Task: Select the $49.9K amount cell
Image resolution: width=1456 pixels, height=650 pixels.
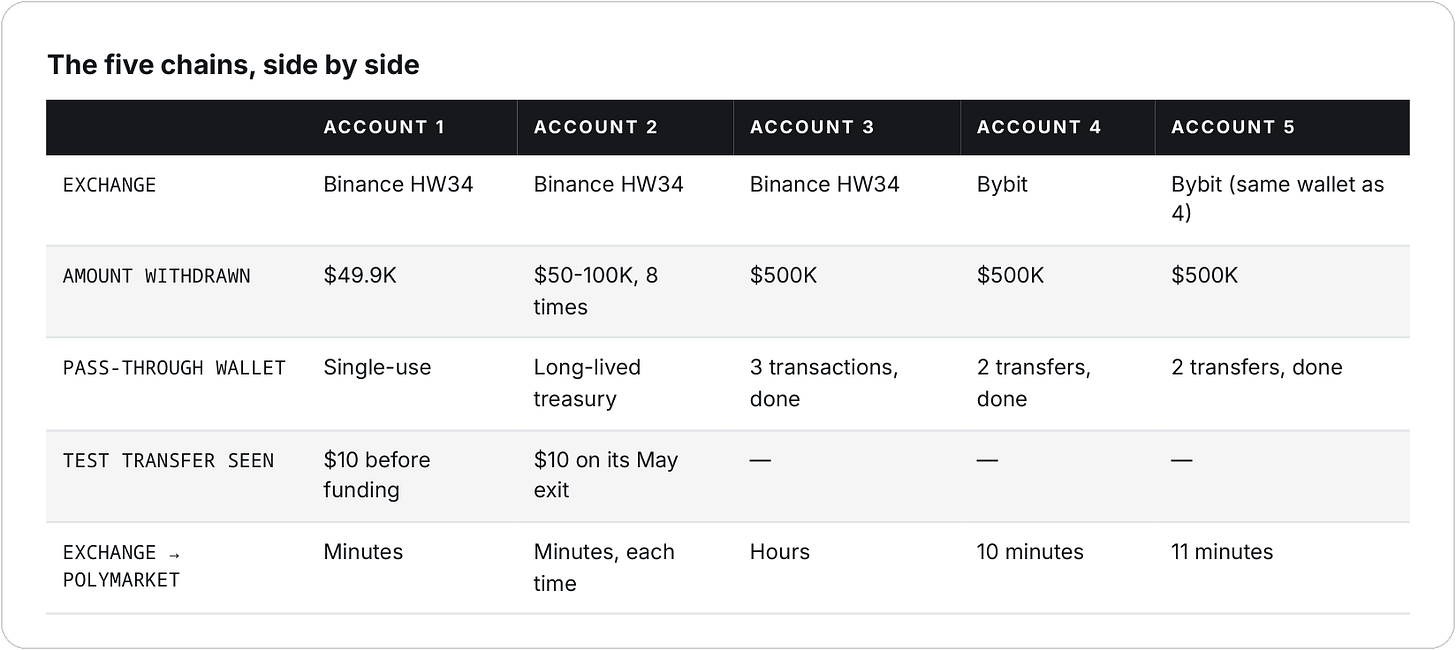Action: pyautogui.click(x=360, y=275)
